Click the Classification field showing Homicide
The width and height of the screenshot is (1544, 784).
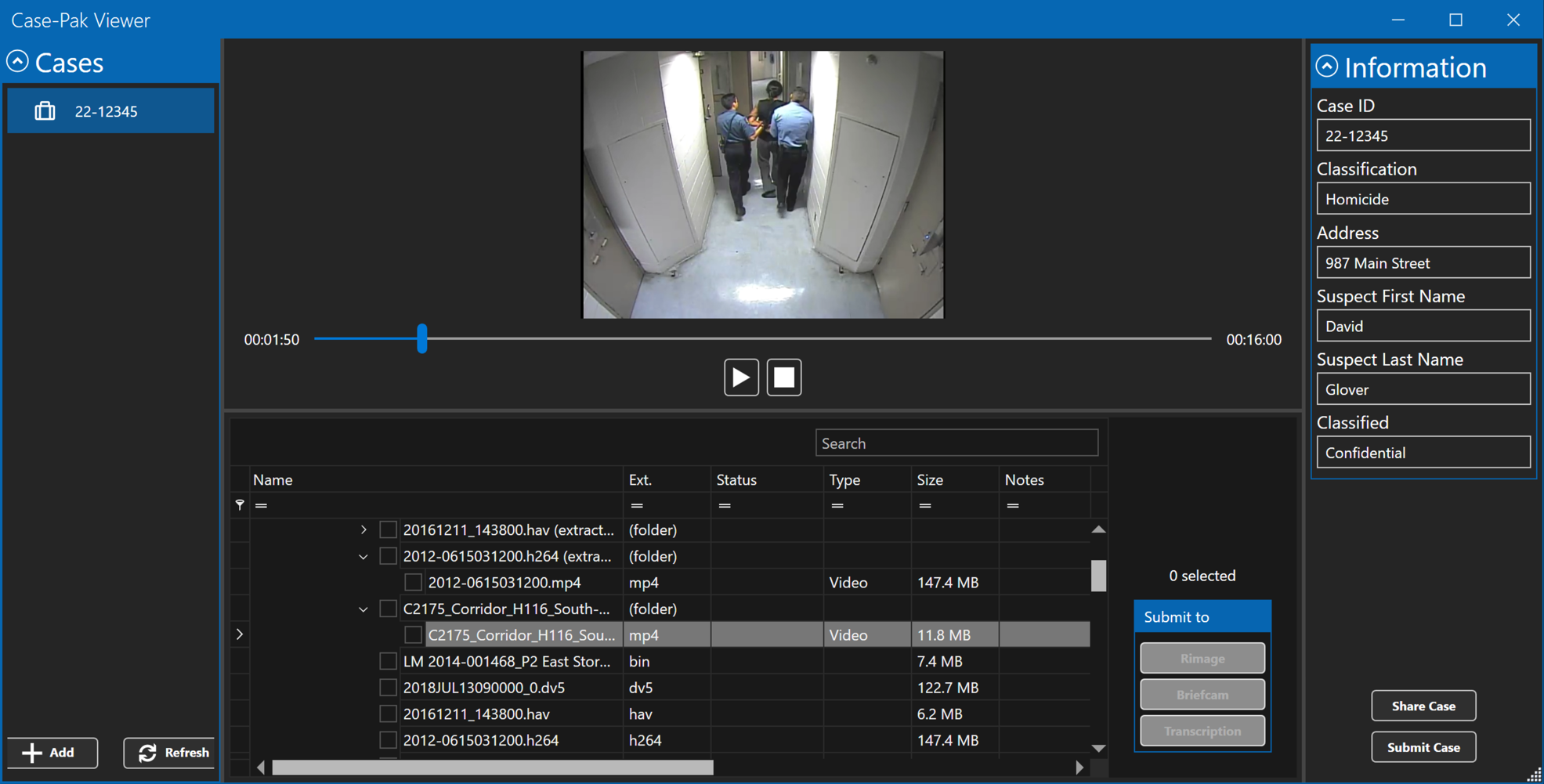1423,199
